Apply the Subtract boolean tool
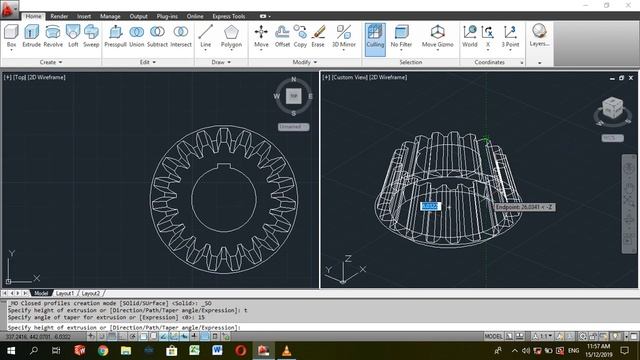The width and height of the screenshot is (640, 360). pyautogui.click(x=157, y=36)
